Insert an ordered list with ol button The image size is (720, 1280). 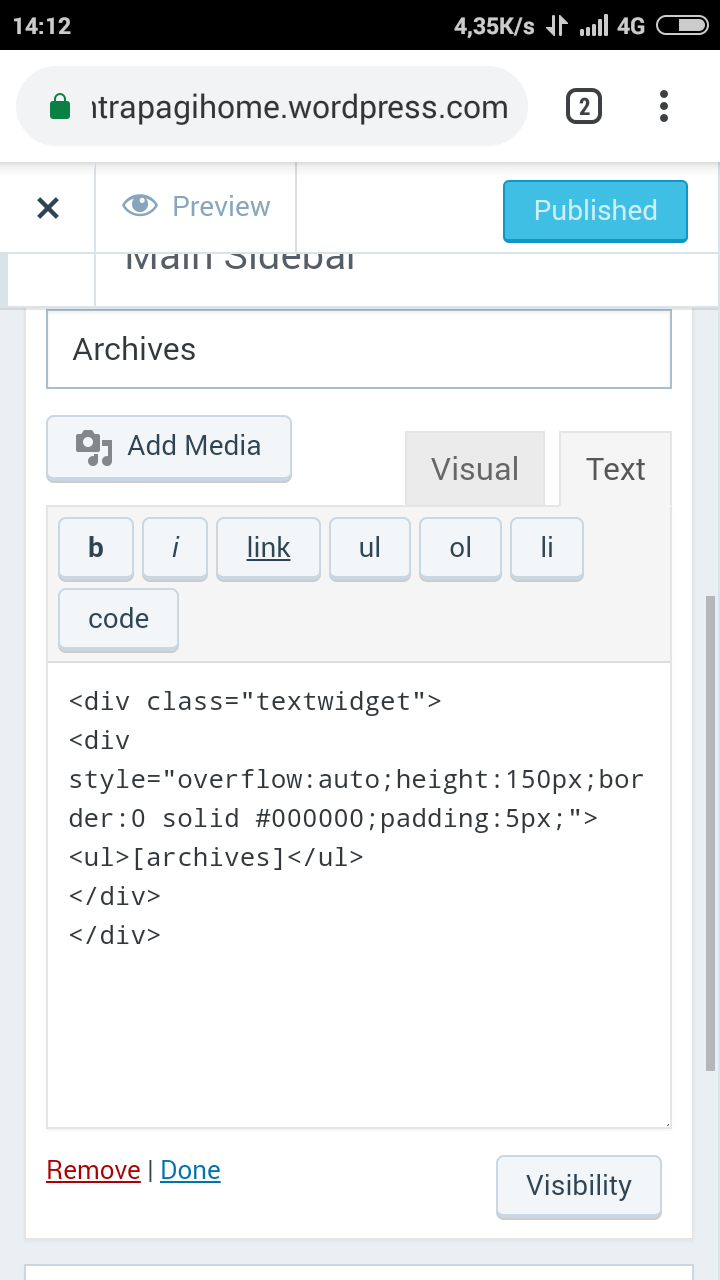click(x=460, y=548)
